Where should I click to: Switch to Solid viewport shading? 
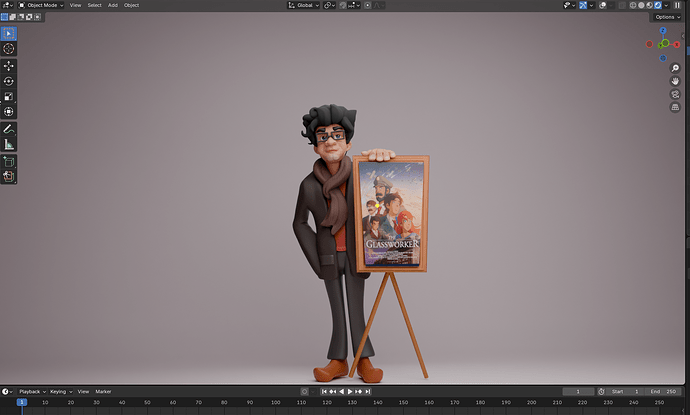pos(641,5)
